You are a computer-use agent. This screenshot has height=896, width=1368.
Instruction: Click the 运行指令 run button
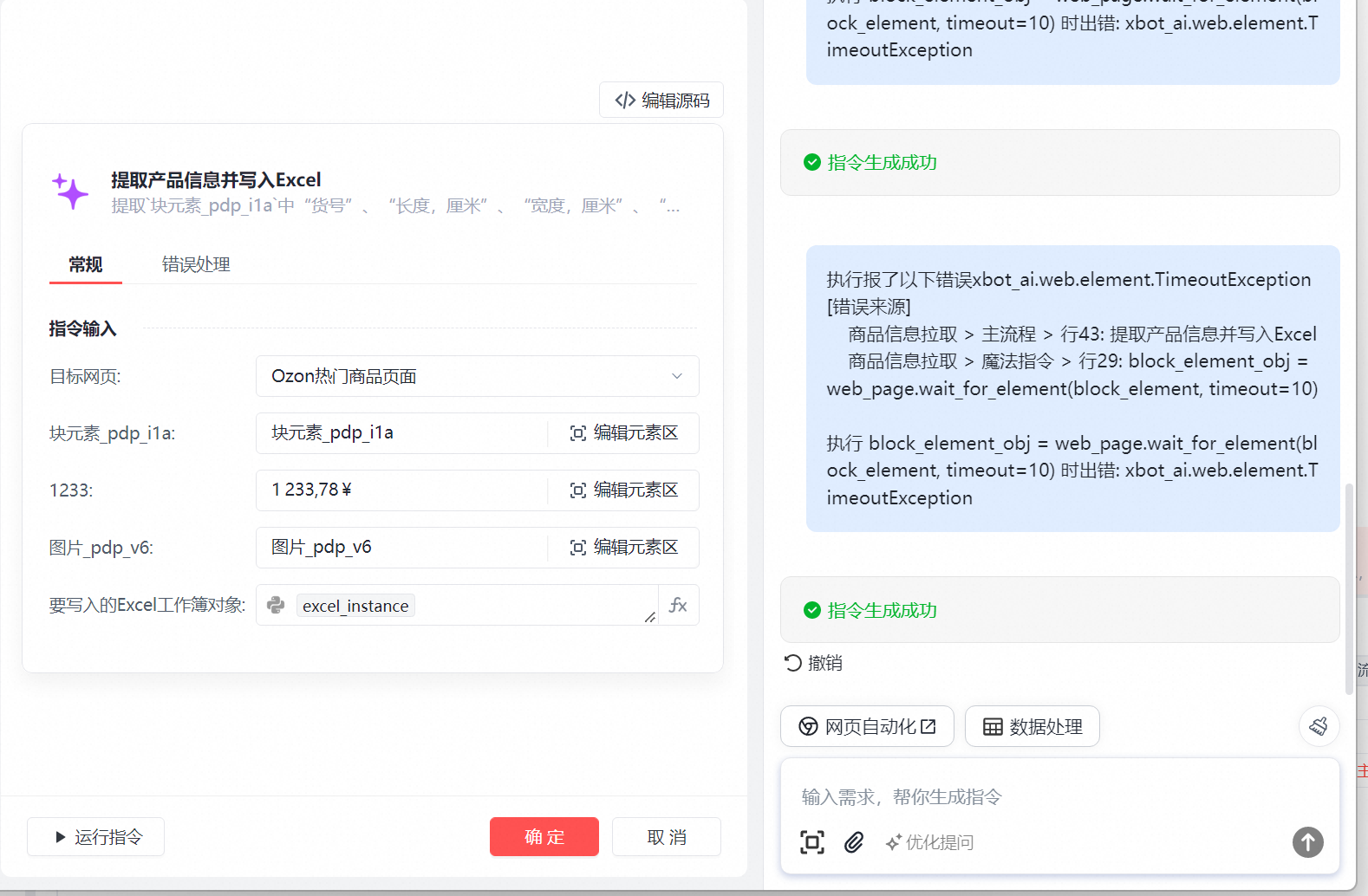point(95,837)
